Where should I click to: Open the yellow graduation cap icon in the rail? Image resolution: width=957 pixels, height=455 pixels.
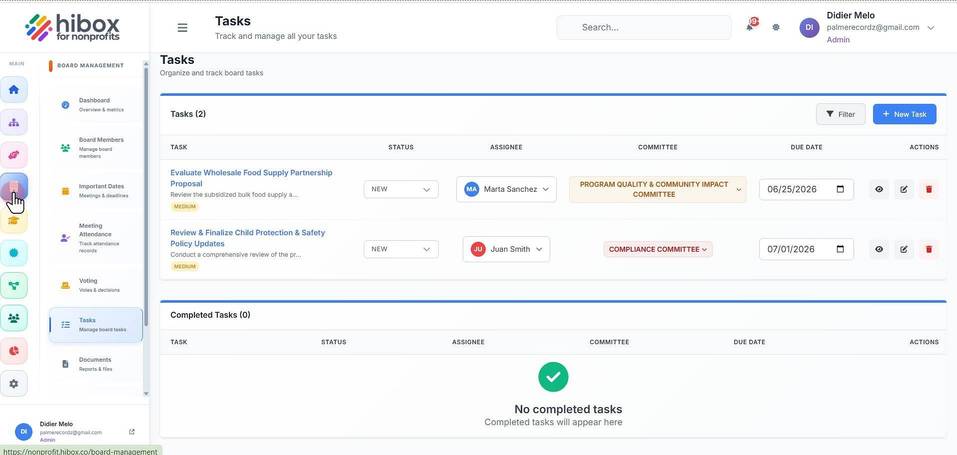click(13, 220)
